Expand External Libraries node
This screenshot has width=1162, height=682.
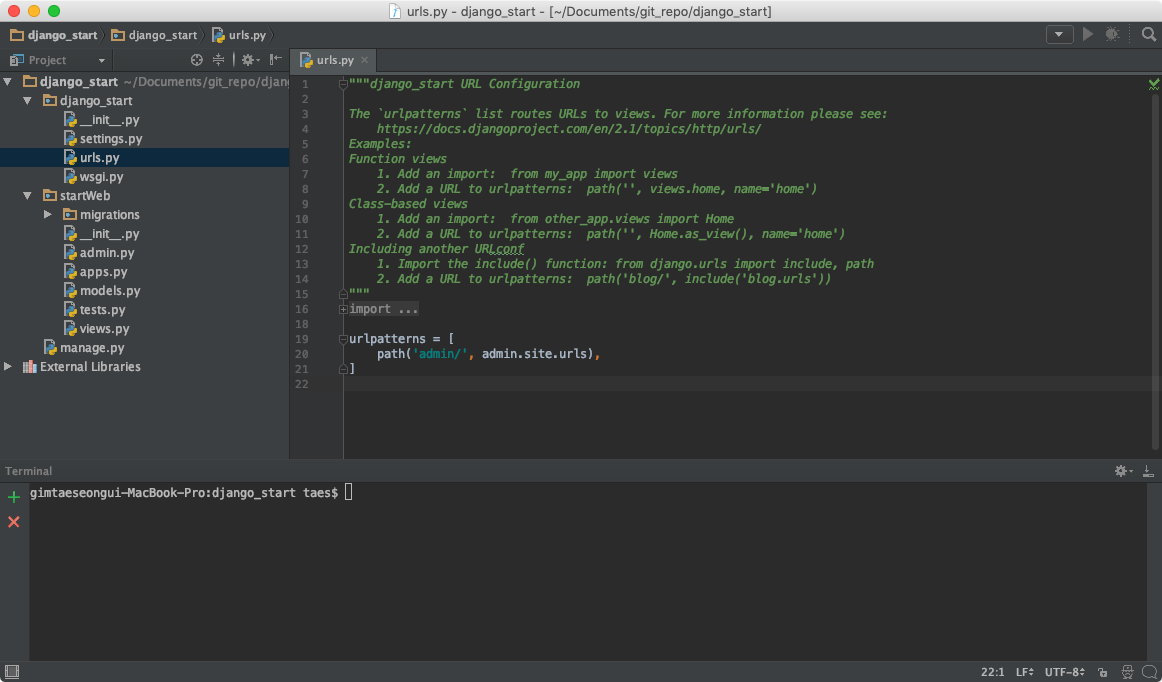point(8,367)
